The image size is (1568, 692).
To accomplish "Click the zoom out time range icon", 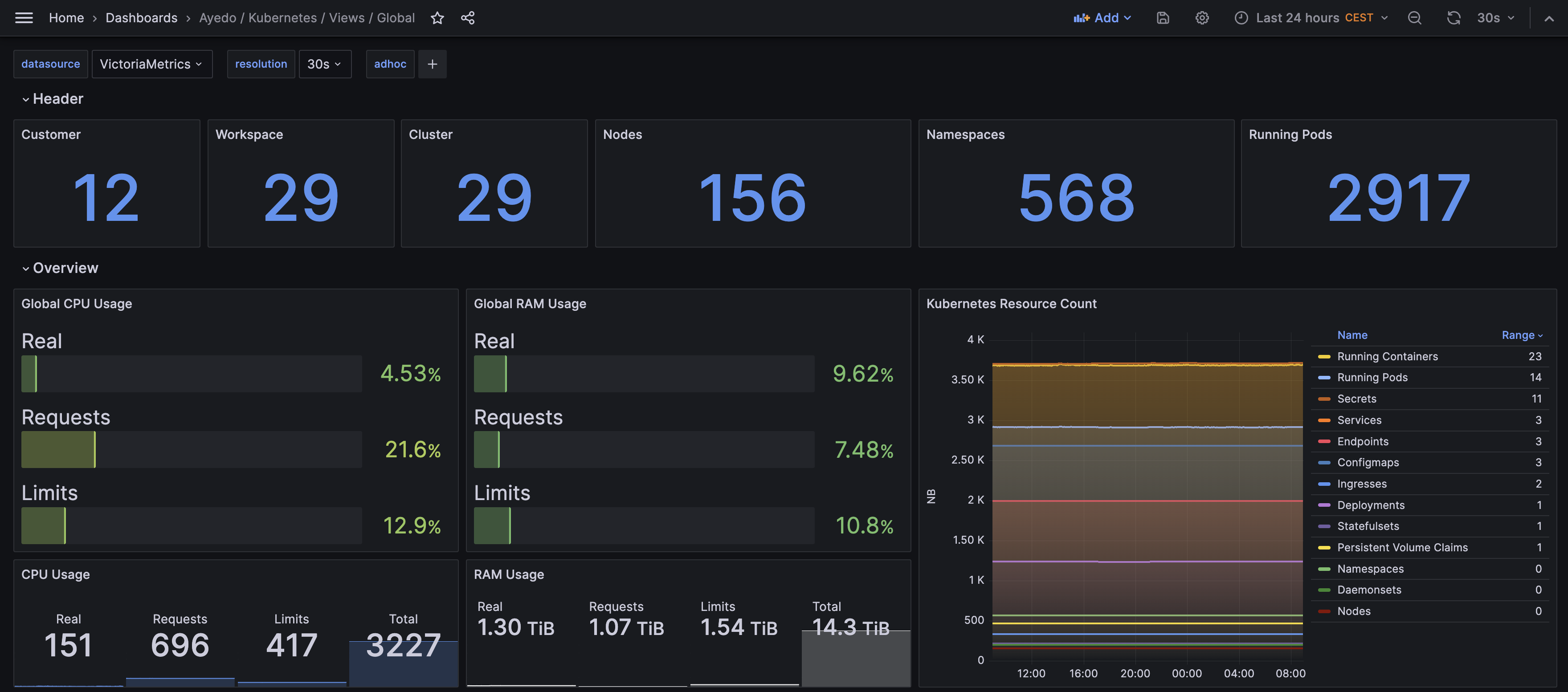I will click(1414, 18).
